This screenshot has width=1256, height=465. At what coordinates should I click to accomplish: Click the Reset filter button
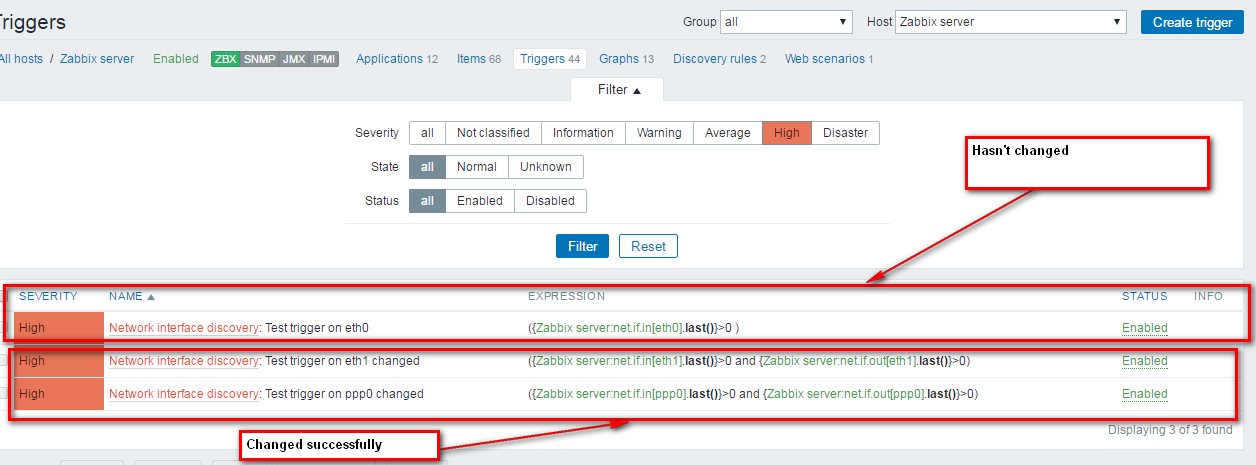click(x=648, y=246)
